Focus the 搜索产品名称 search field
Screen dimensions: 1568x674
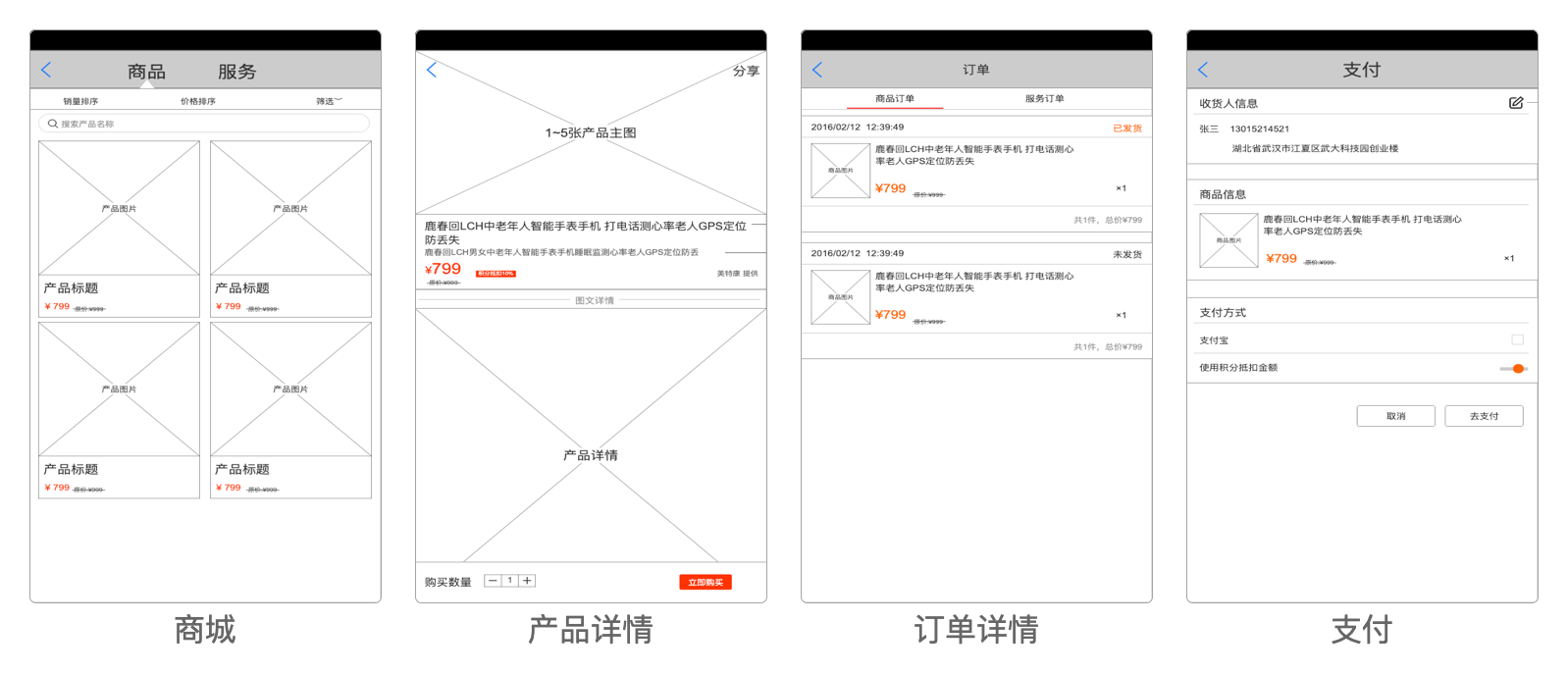pos(204,124)
